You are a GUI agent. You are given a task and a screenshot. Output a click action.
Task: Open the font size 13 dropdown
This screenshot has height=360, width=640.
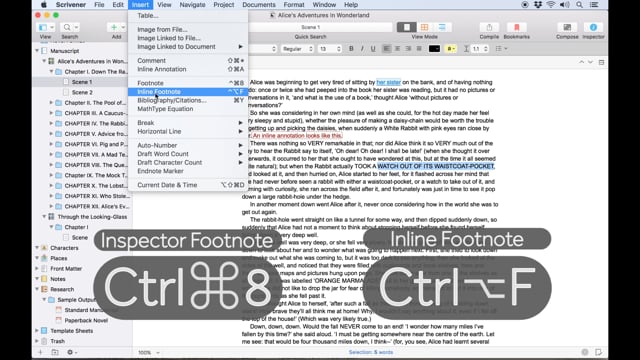pyautogui.click(x=330, y=49)
